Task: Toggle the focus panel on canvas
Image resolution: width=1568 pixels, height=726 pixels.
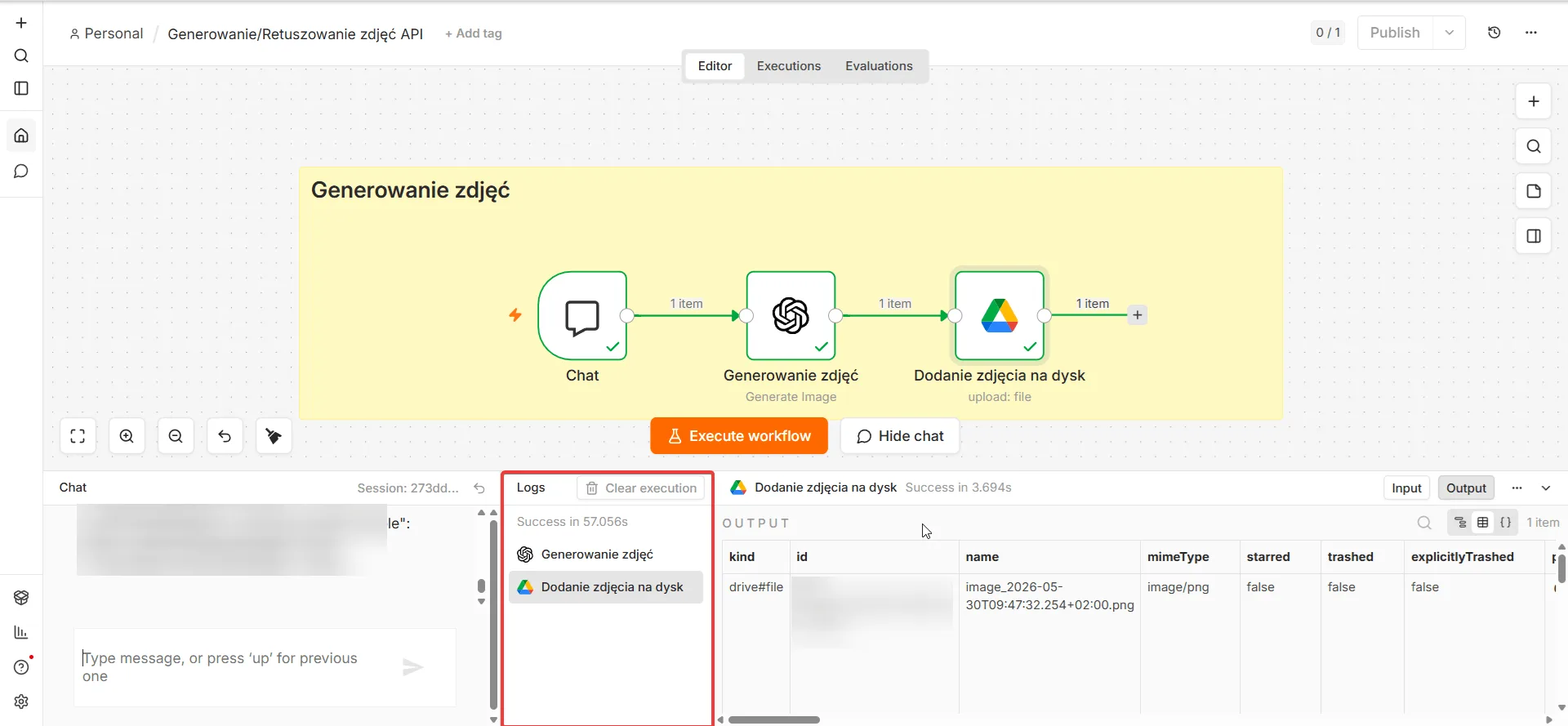Action: 1534,236
